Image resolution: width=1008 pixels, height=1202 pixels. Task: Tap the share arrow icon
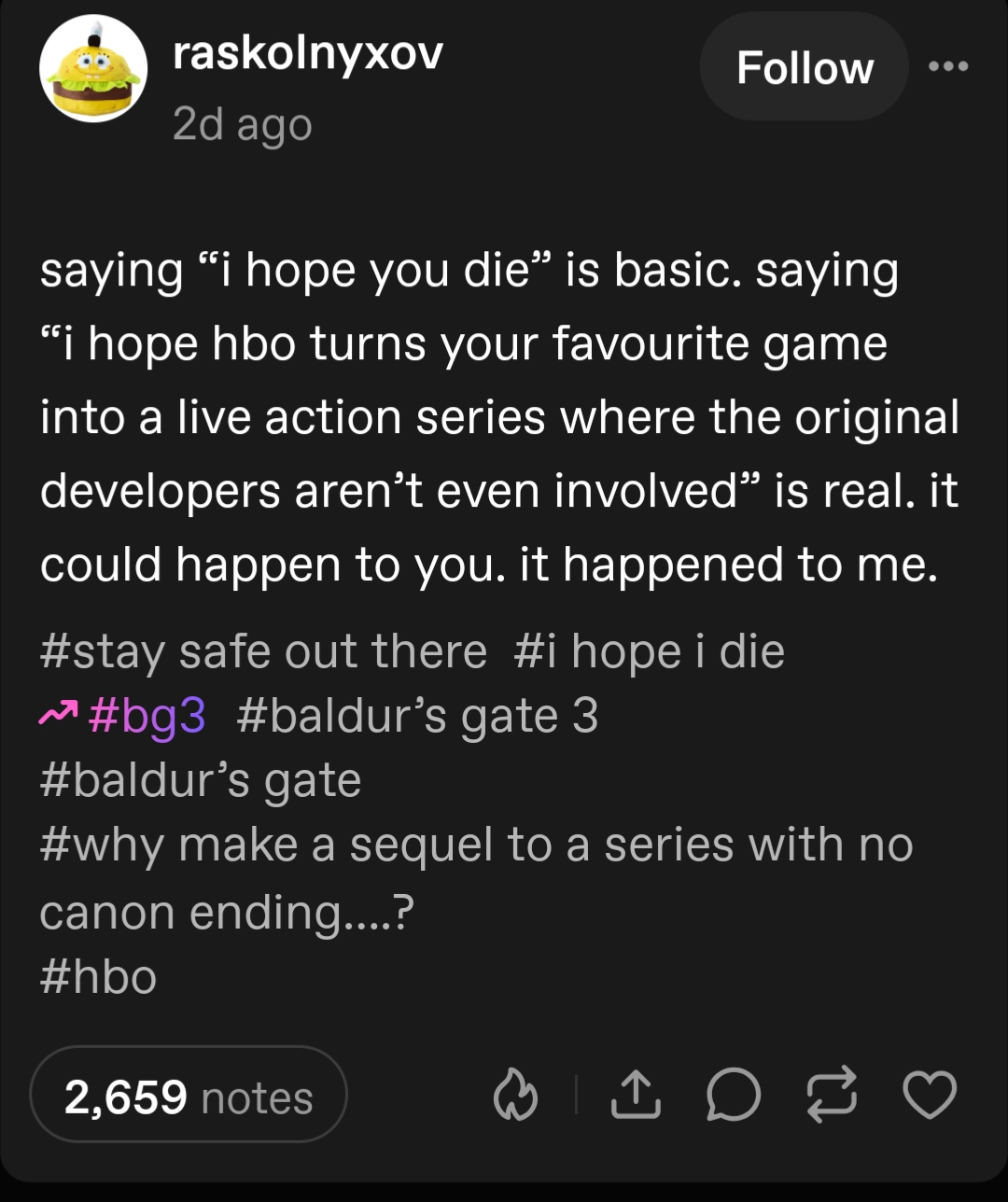(x=635, y=1095)
